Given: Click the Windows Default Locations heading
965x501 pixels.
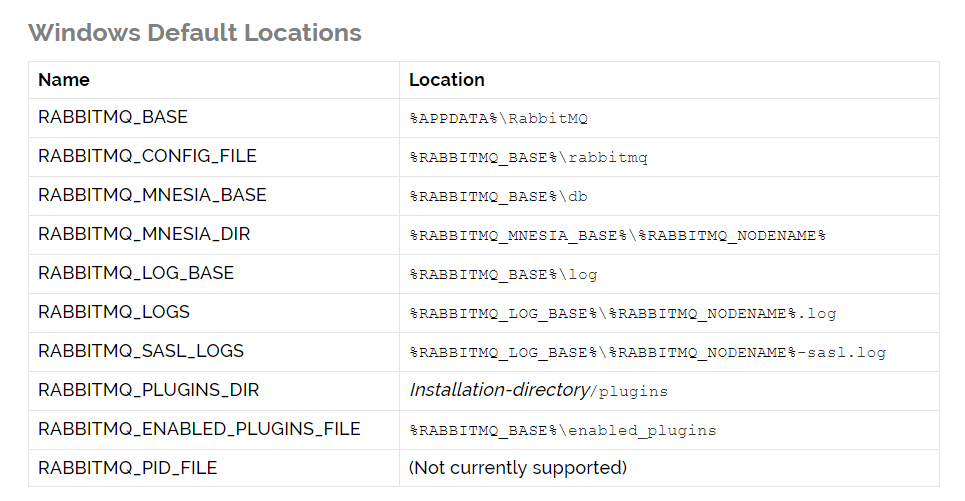Looking at the screenshot, I should click(x=194, y=33).
